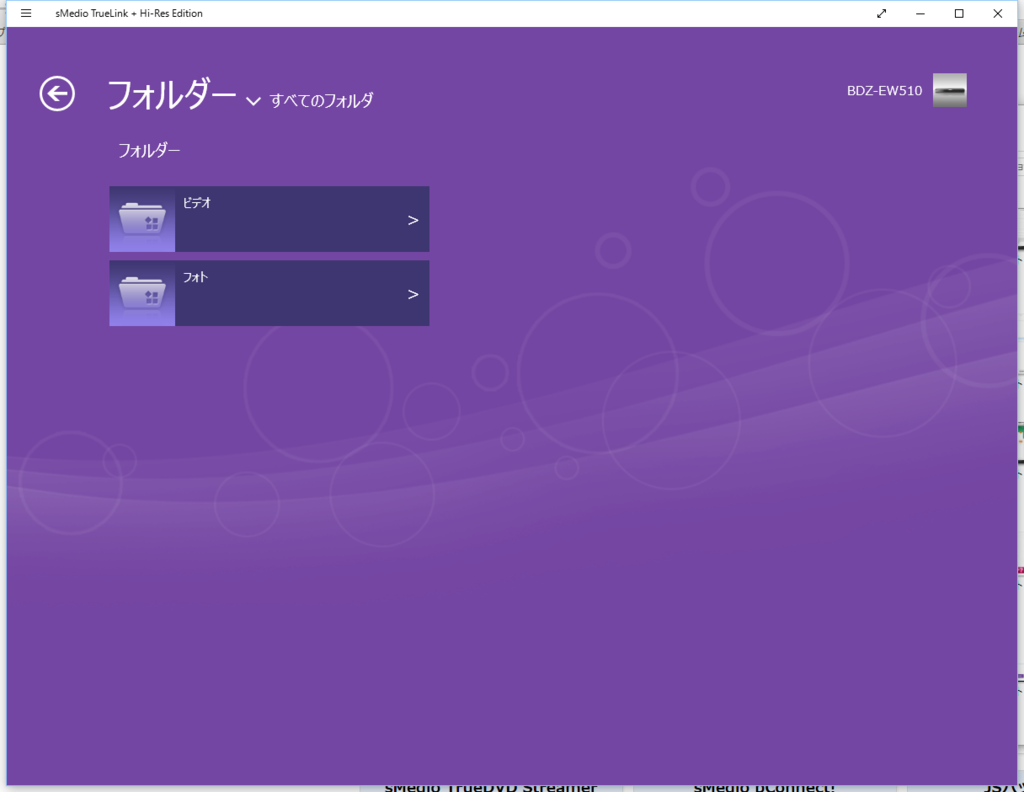Screen dimensions: 1024x792
Task: Open the ビデオ folder name label
Action: 197,203
